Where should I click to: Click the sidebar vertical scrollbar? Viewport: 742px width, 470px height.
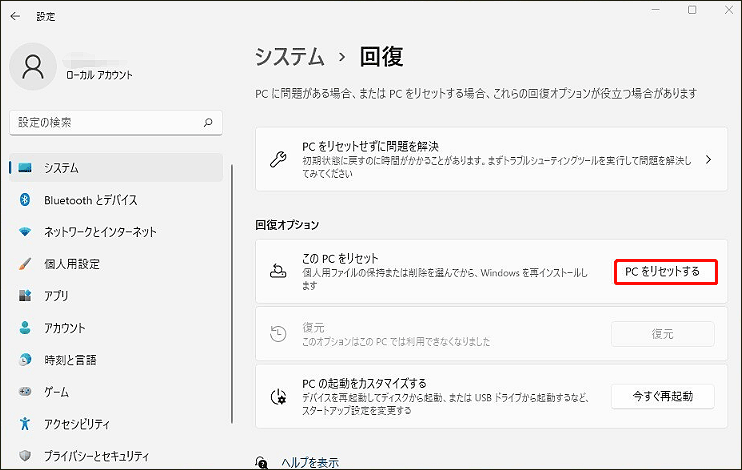click(232, 293)
